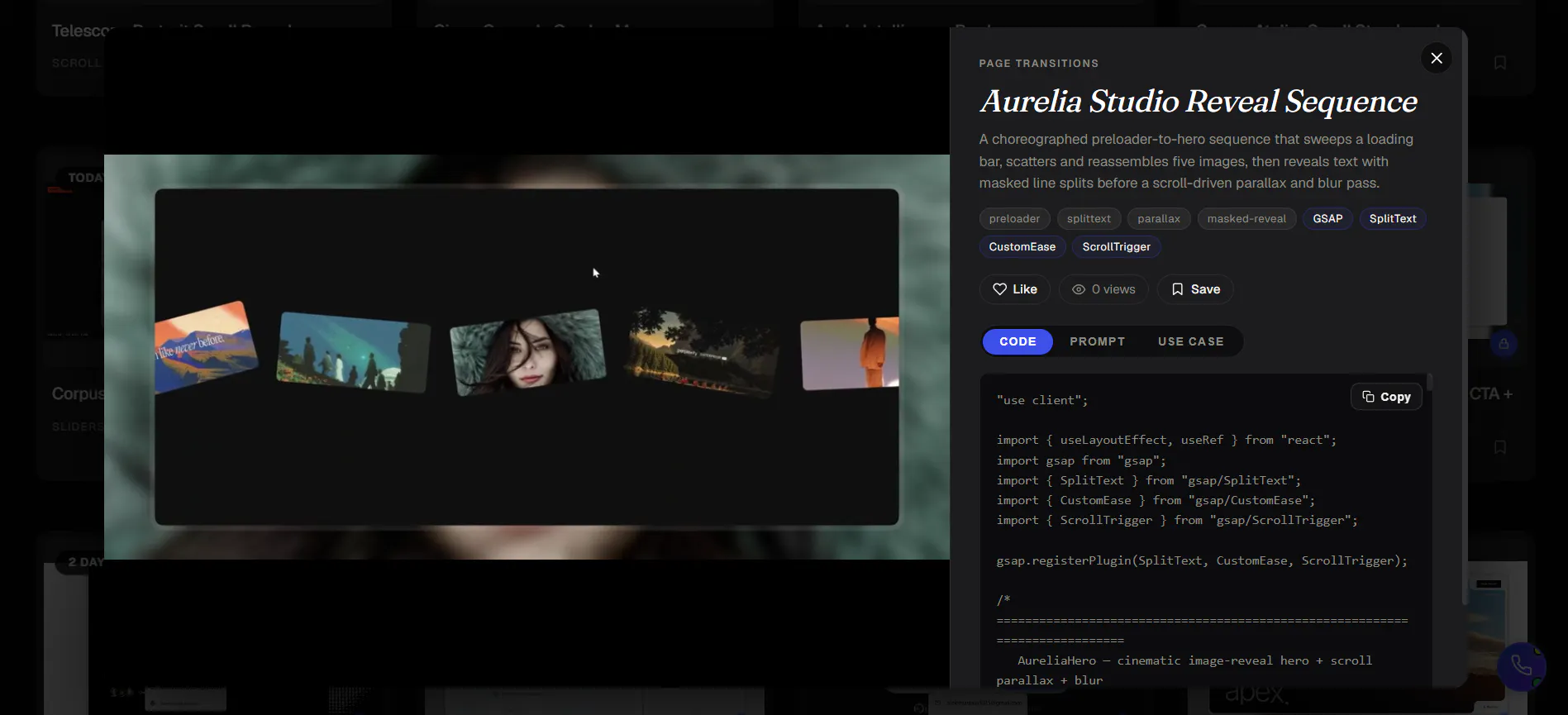Close the Aurelia Studio Reveal Sequence modal
Image resolution: width=1568 pixels, height=715 pixels.
tap(1437, 58)
